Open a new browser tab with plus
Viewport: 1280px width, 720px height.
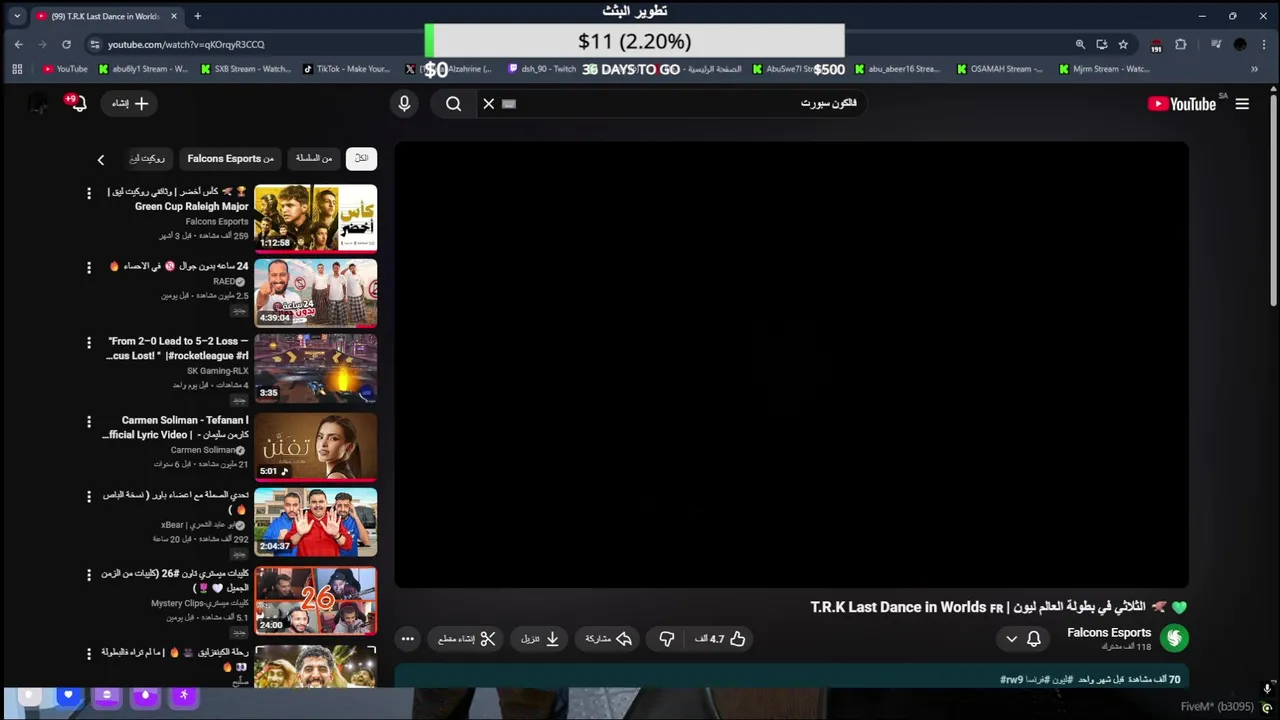pos(197,16)
